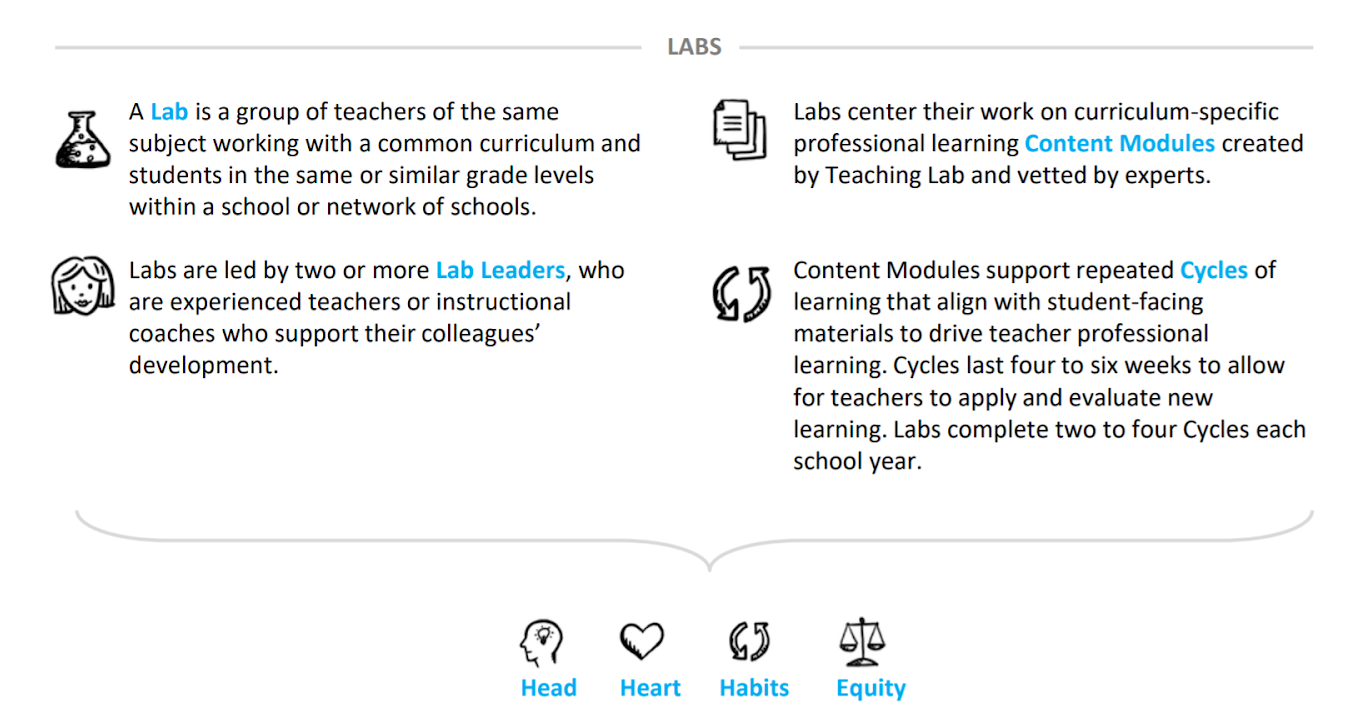Follow the blue Cycles link

(x=1214, y=271)
